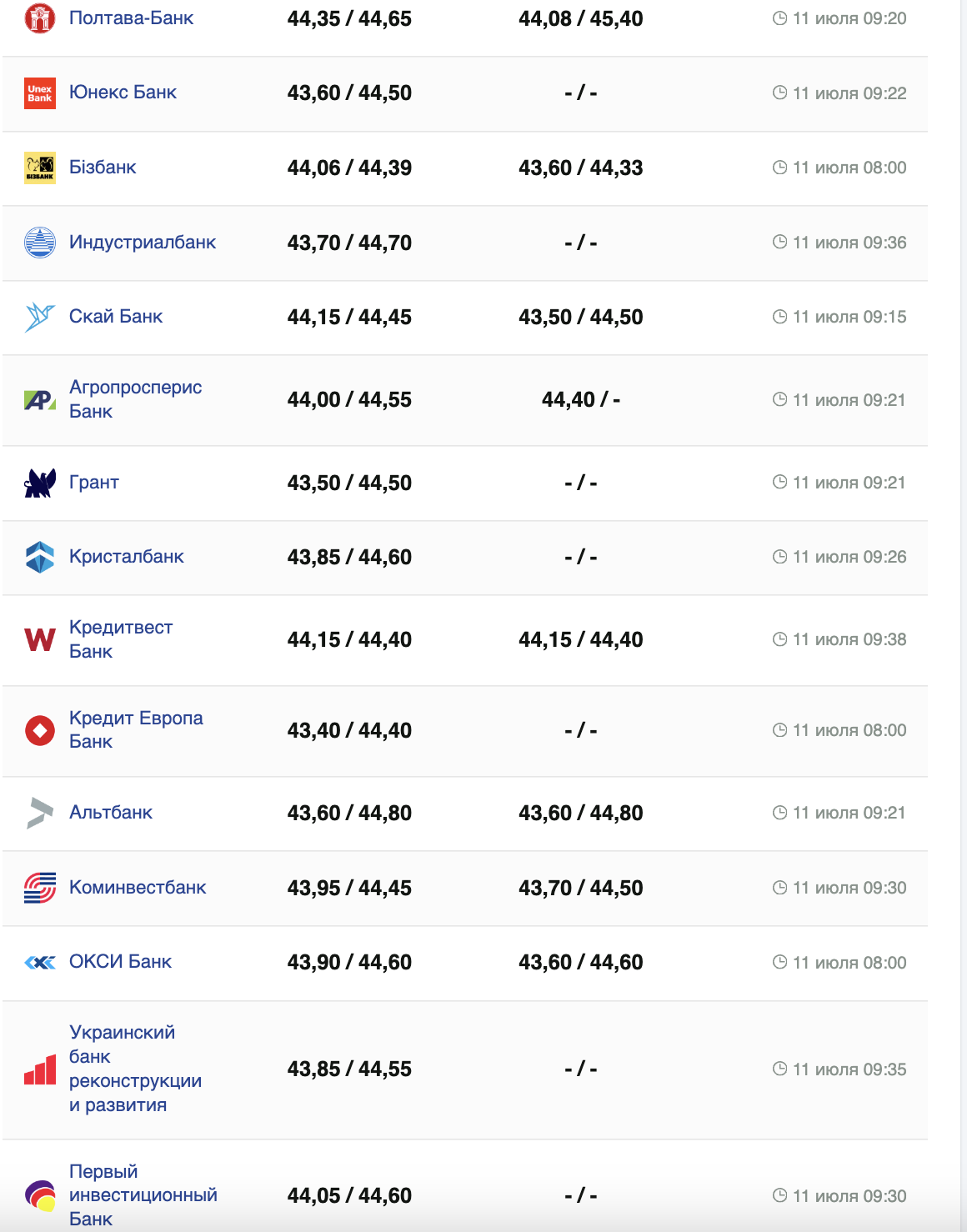This screenshot has height=1232, width=967.
Task: Click the Скай Банк bird logo
Action: coord(40,317)
